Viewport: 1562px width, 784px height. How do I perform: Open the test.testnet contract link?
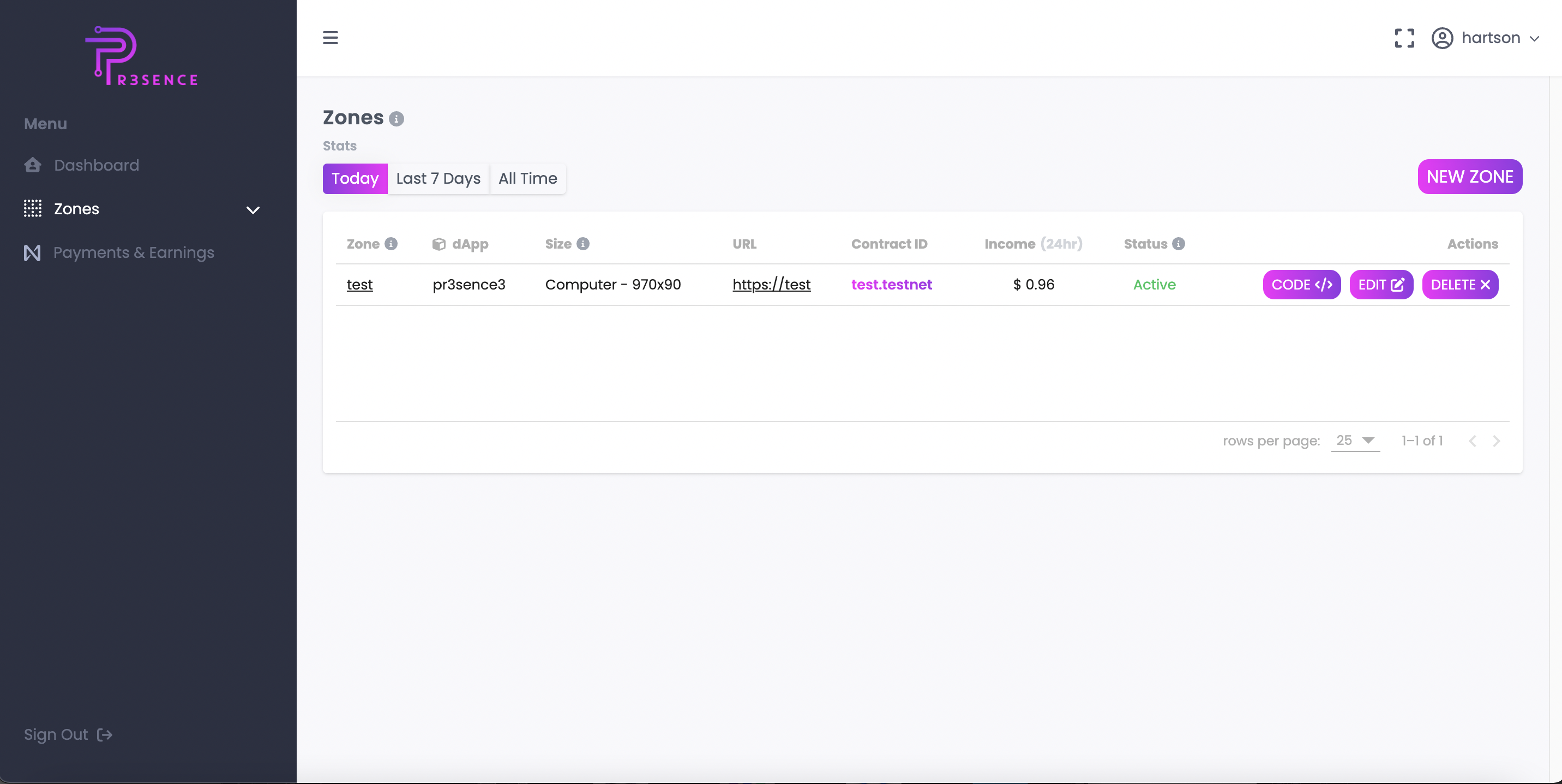pos(891,285)
